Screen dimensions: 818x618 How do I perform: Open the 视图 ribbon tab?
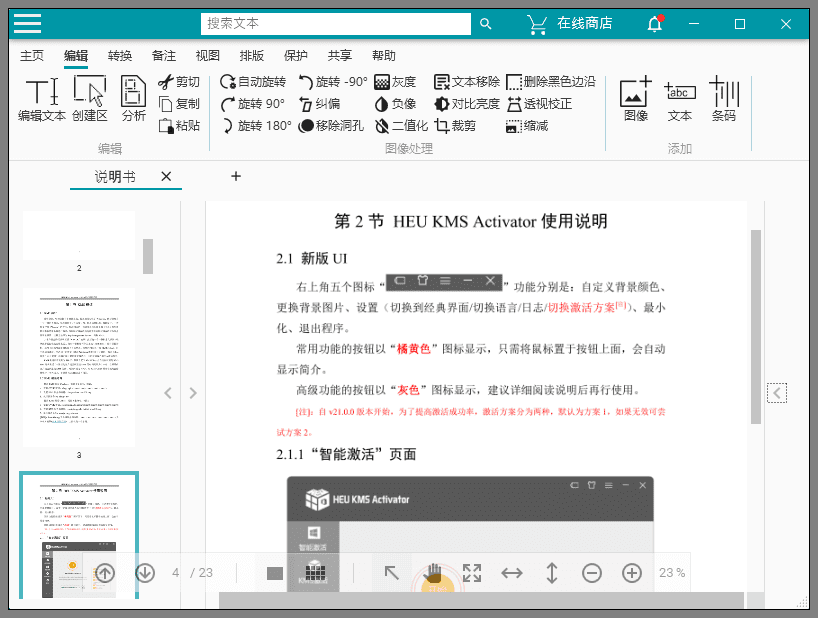208,55
